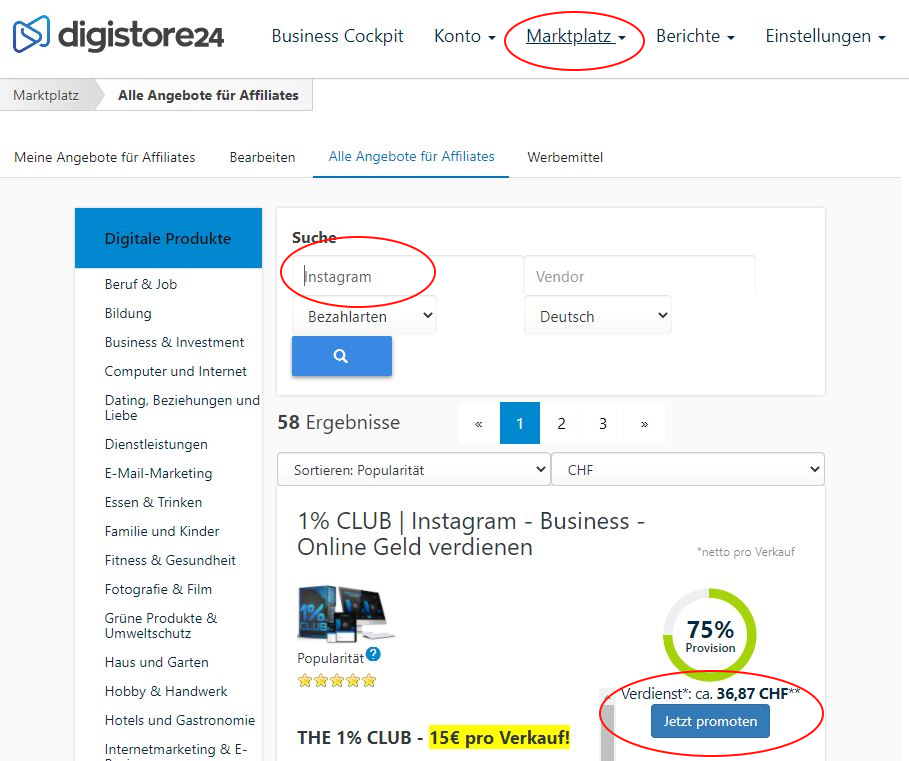The height and width of the screenshot is (761, 909).
Task: Click the *netto pro Verkauf note
Action: coord(746,552)
